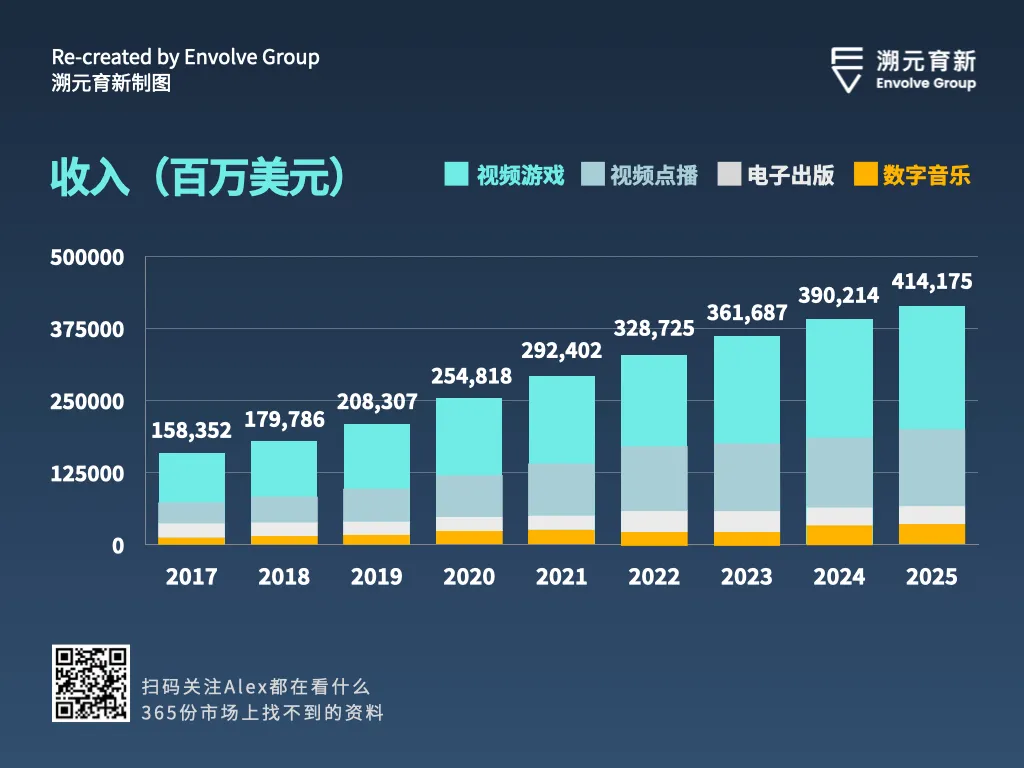Click the QR code image

click(x=91, y=683)
